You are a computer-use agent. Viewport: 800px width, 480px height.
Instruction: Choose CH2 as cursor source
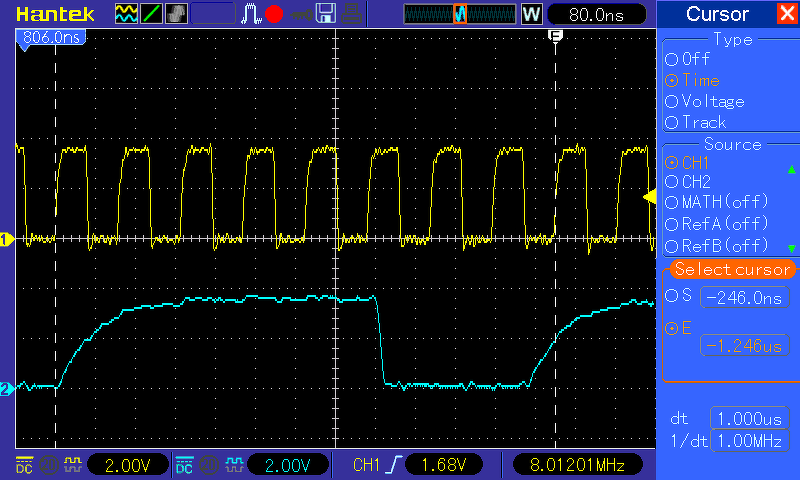point(688,182)
